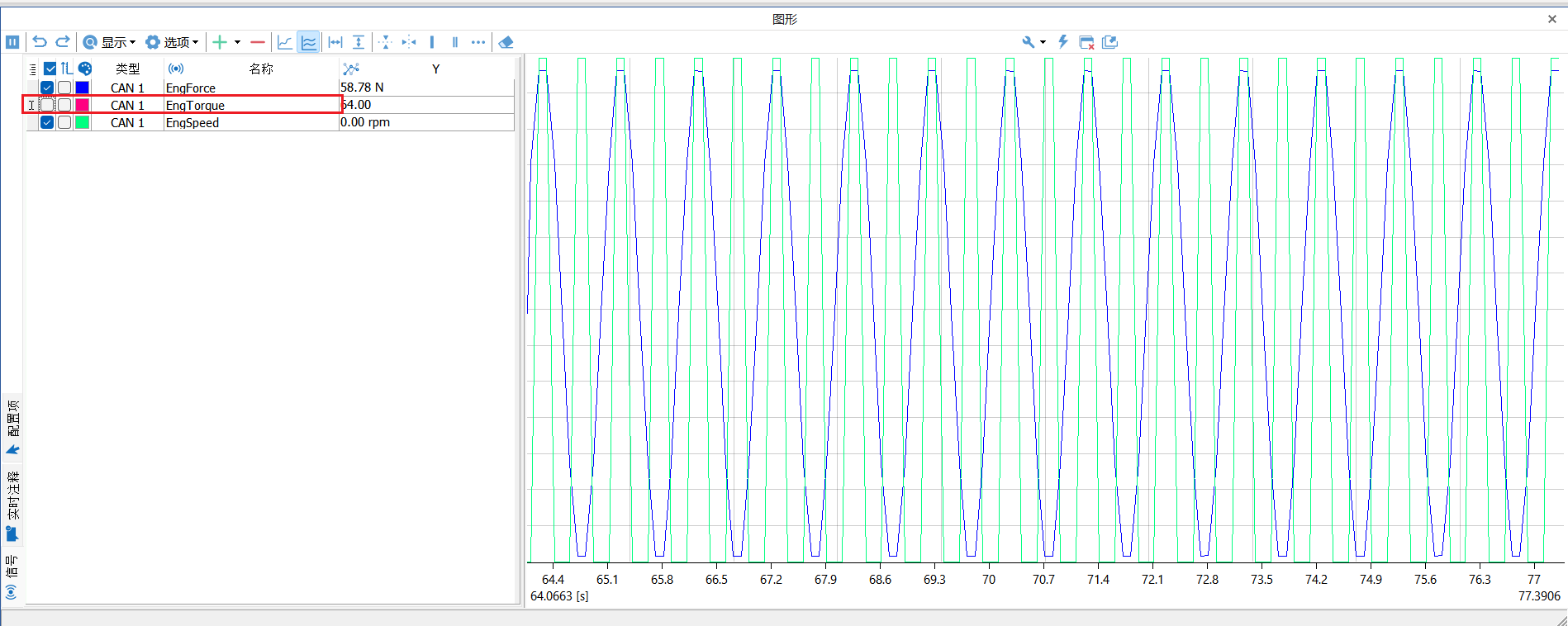Open EngTorque pink color swatch
The height and width of the screenshot is (626, 1568).
[x=83, y=105]
